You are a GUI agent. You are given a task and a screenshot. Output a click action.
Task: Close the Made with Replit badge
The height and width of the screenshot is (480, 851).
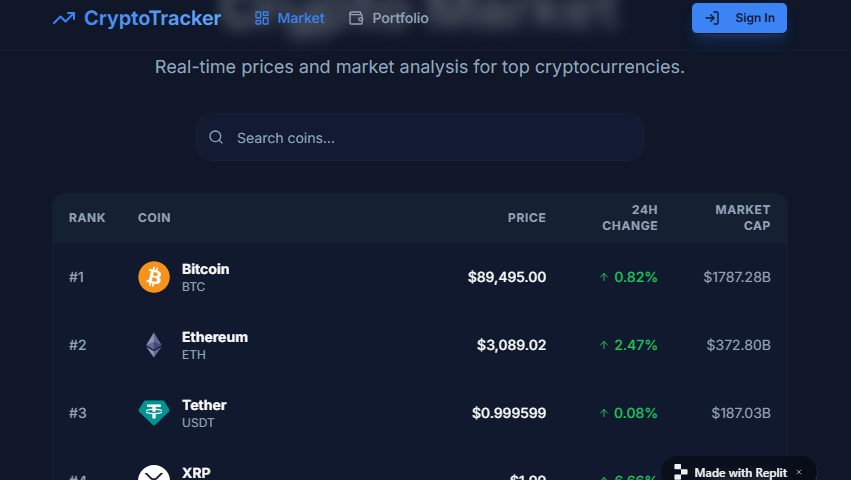click(798, 472)
